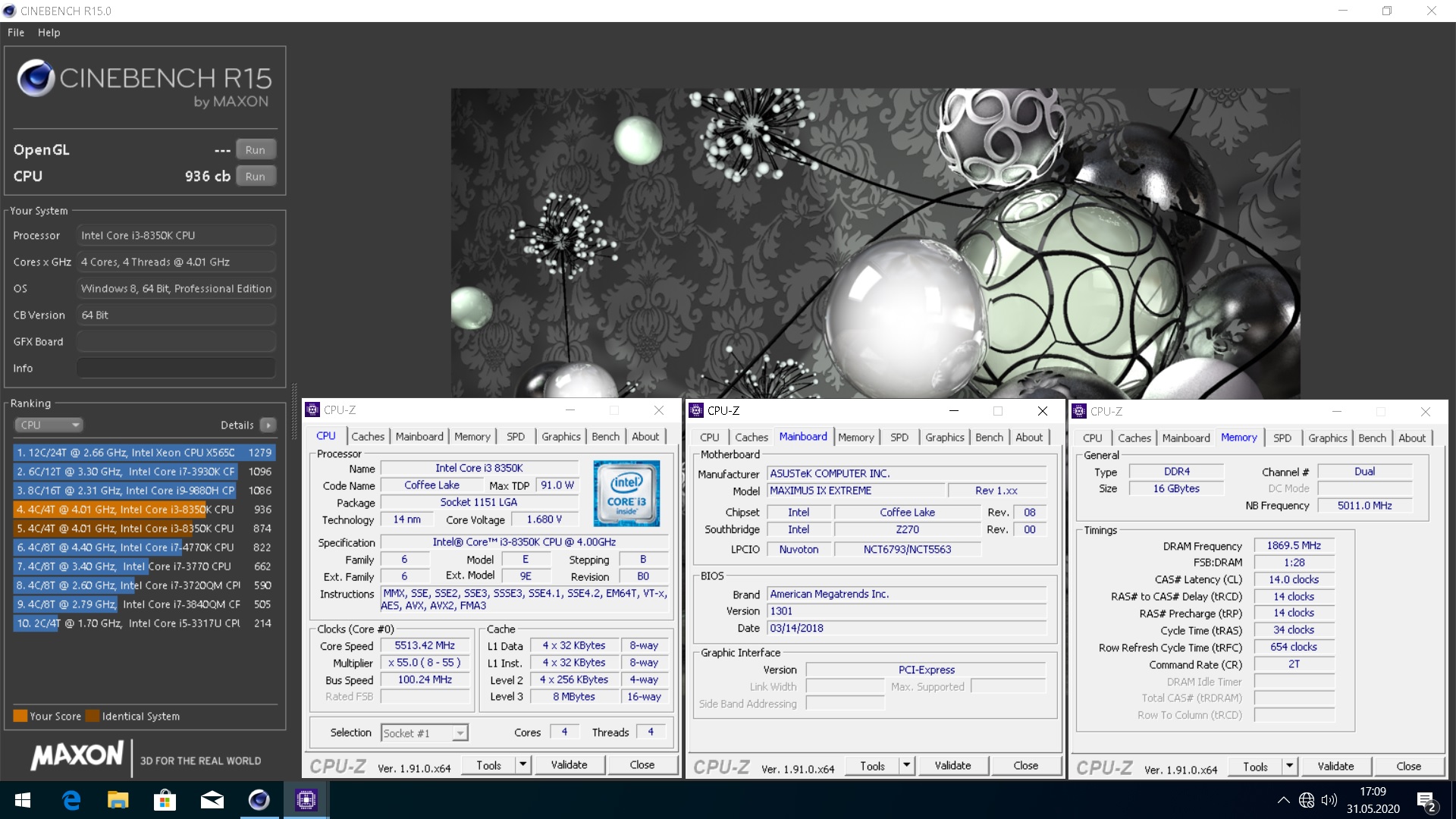This screenshot has height=819, width=1456.
Task: Select i7-3770 ranking row
Action: coord(144,566)
